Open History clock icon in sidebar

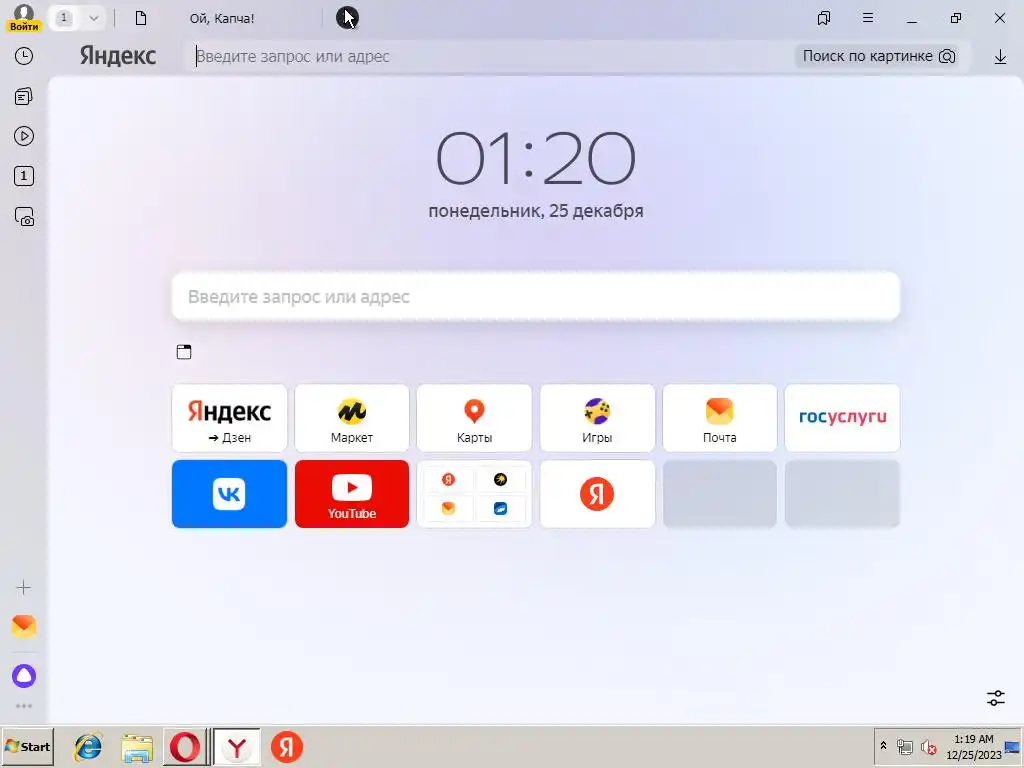coord(24,56)
